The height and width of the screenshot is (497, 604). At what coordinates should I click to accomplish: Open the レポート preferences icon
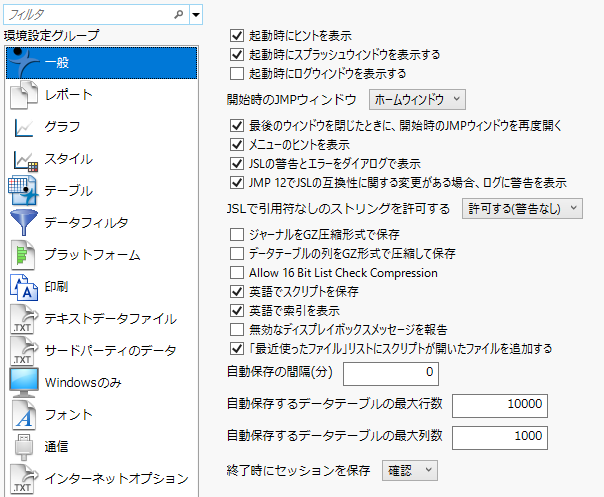[24, 94]
